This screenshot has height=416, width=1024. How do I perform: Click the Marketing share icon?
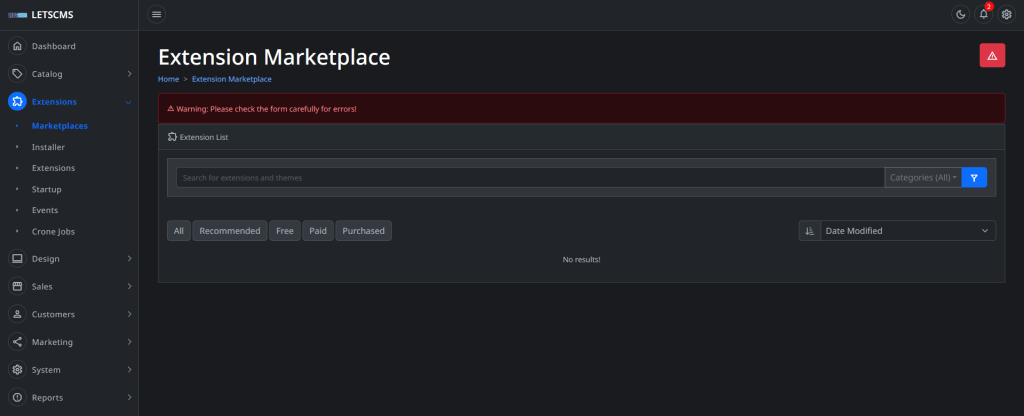tap(17, 342)
